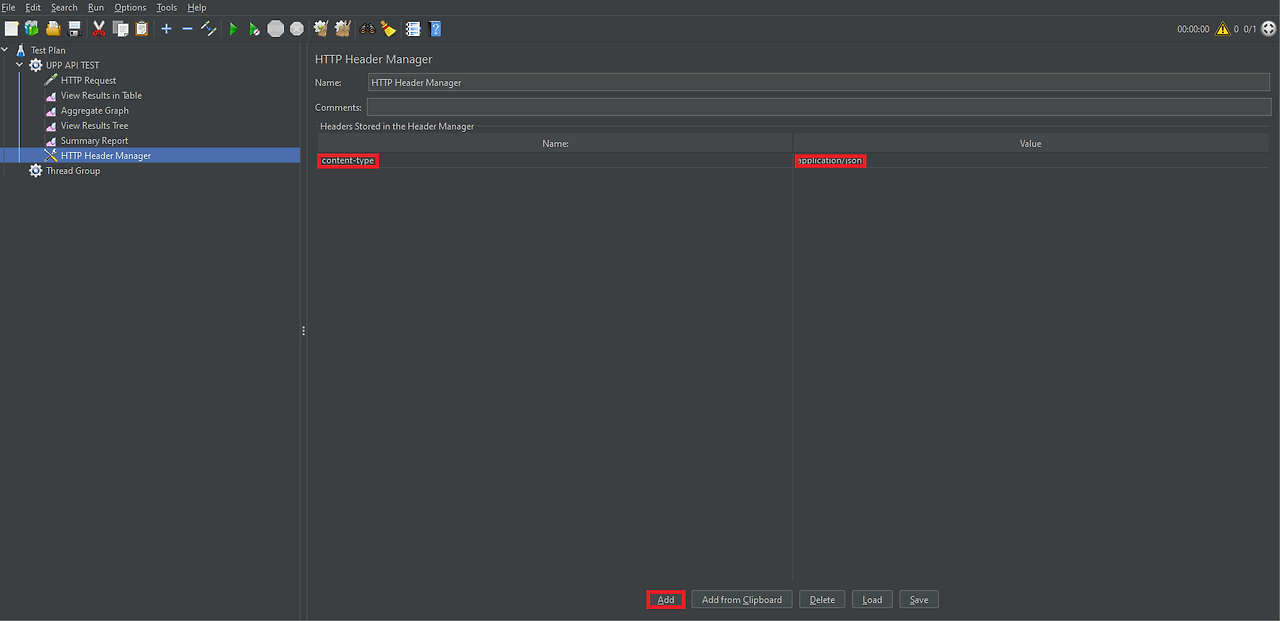Open the Search menu
The height and width of the screenshot is (621, 1280).
click(64, 7)
